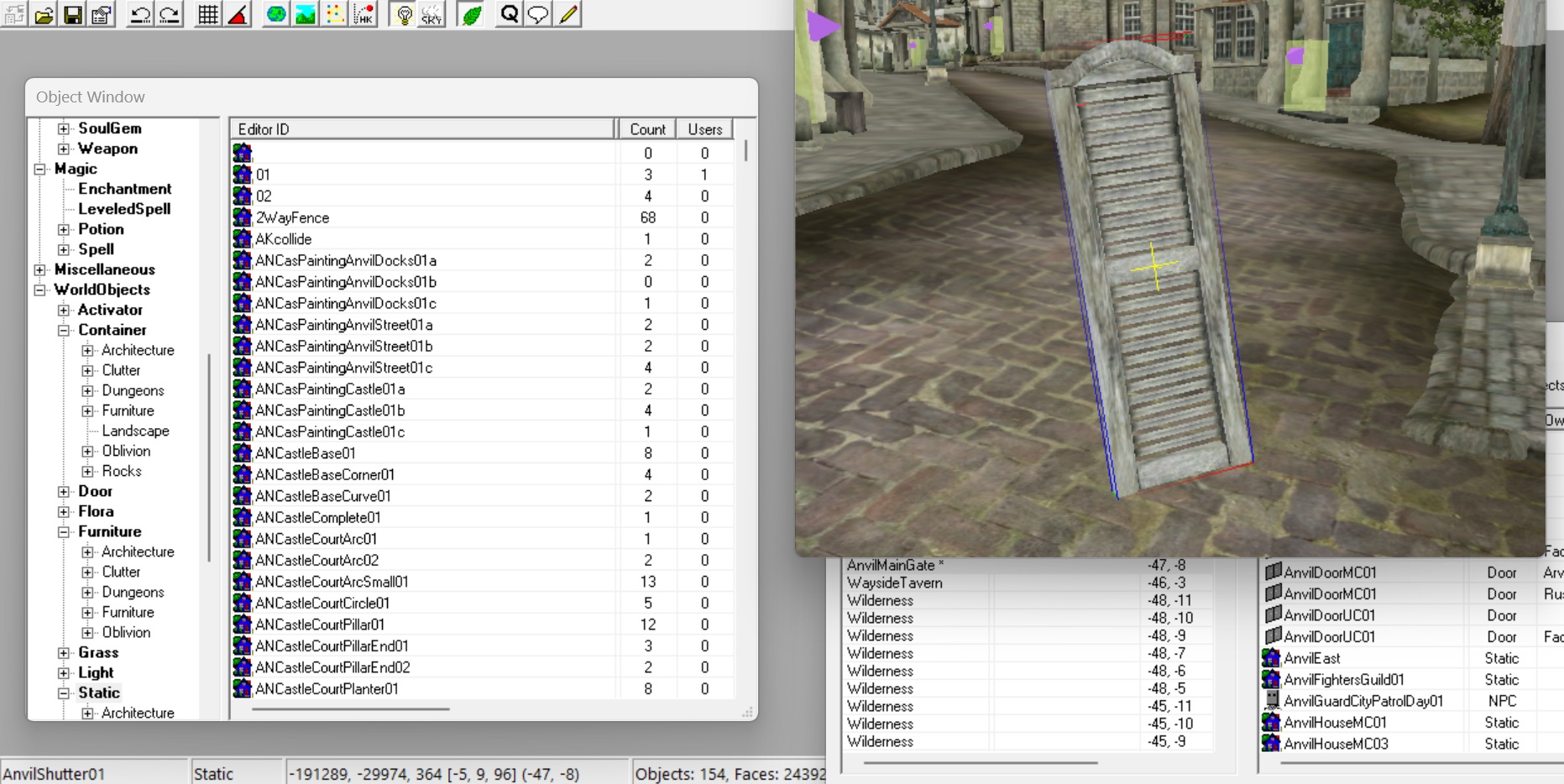Toggle brighten lights with the lightbulb button

pos(404,14)
